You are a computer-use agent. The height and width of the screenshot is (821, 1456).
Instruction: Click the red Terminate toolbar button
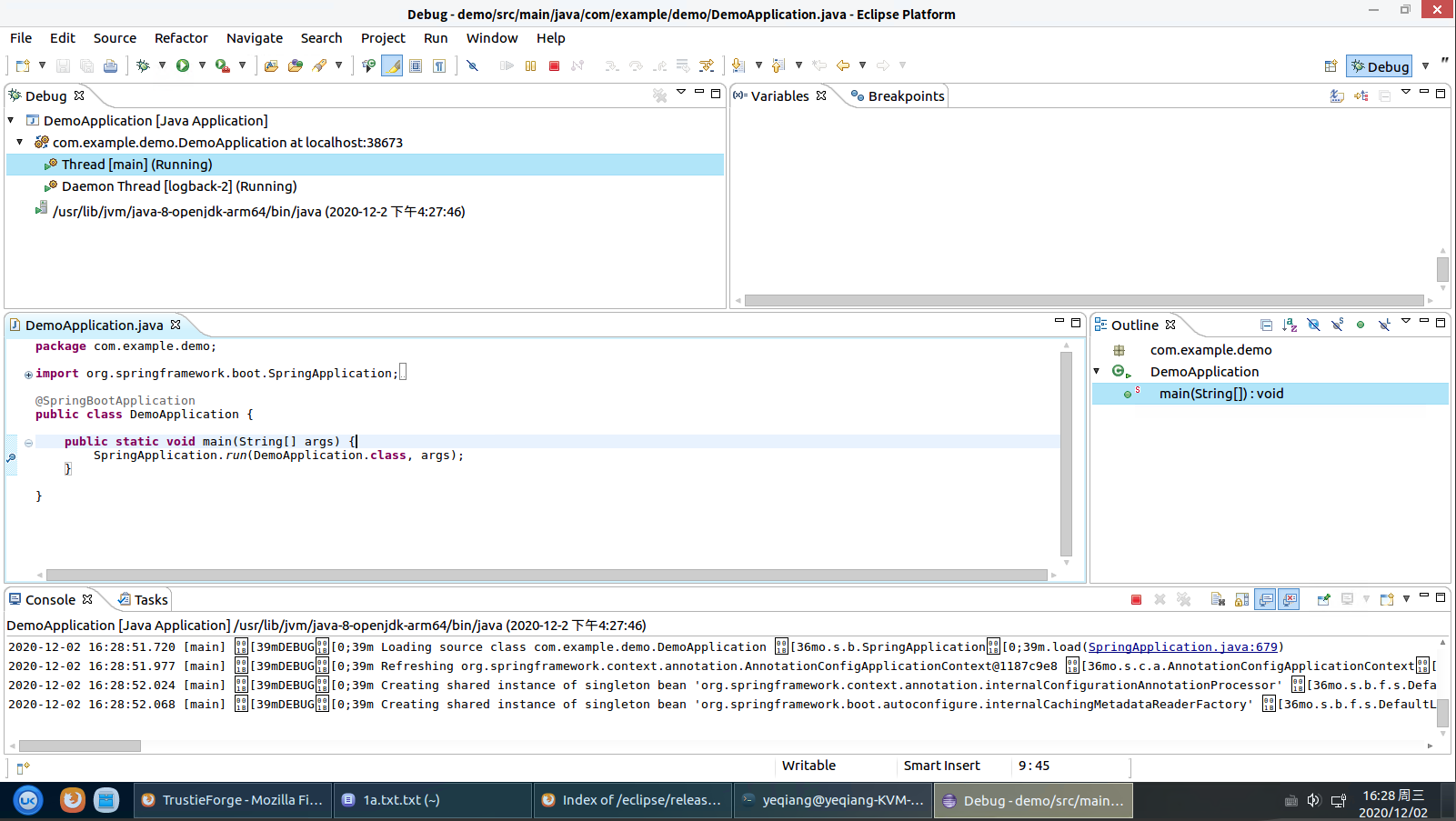[554, 65]
